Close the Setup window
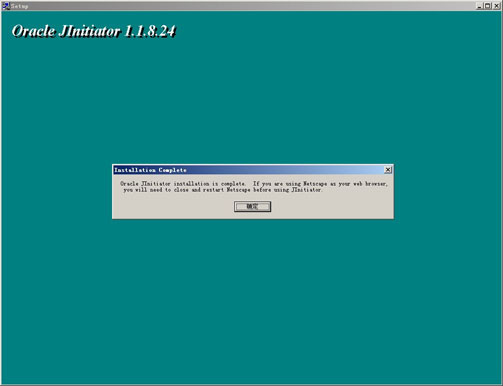 (496, 6)
